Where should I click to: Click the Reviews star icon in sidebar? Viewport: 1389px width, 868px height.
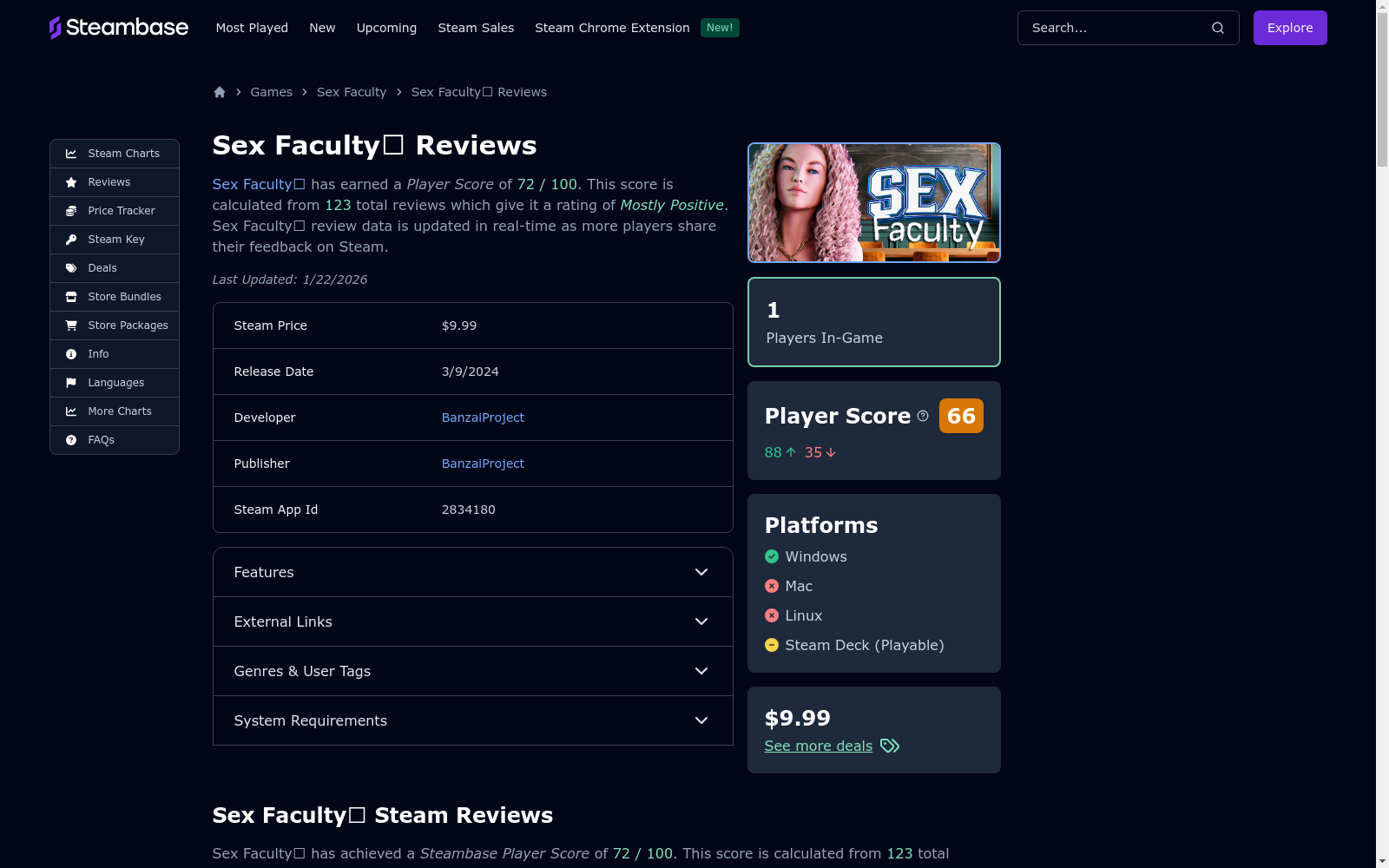pos(71,182)
